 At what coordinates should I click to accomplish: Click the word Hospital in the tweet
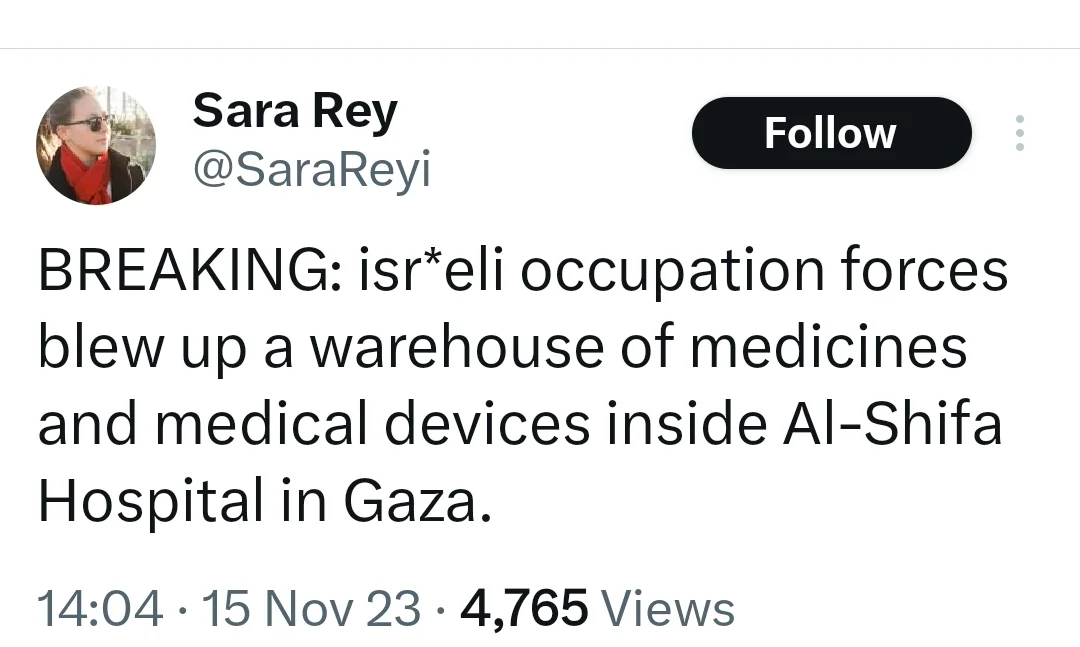[x=152, y=502]
